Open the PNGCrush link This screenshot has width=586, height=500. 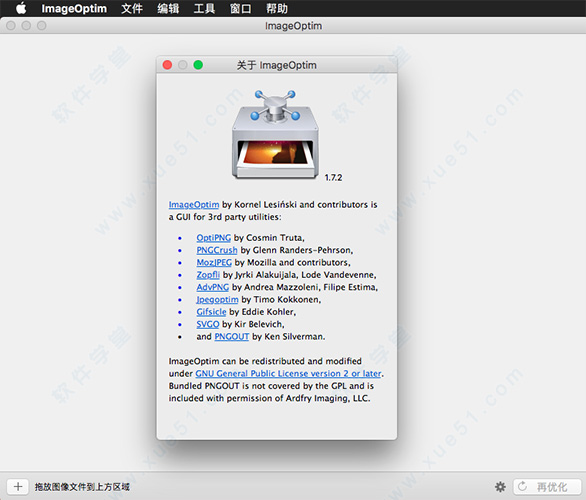217,250
